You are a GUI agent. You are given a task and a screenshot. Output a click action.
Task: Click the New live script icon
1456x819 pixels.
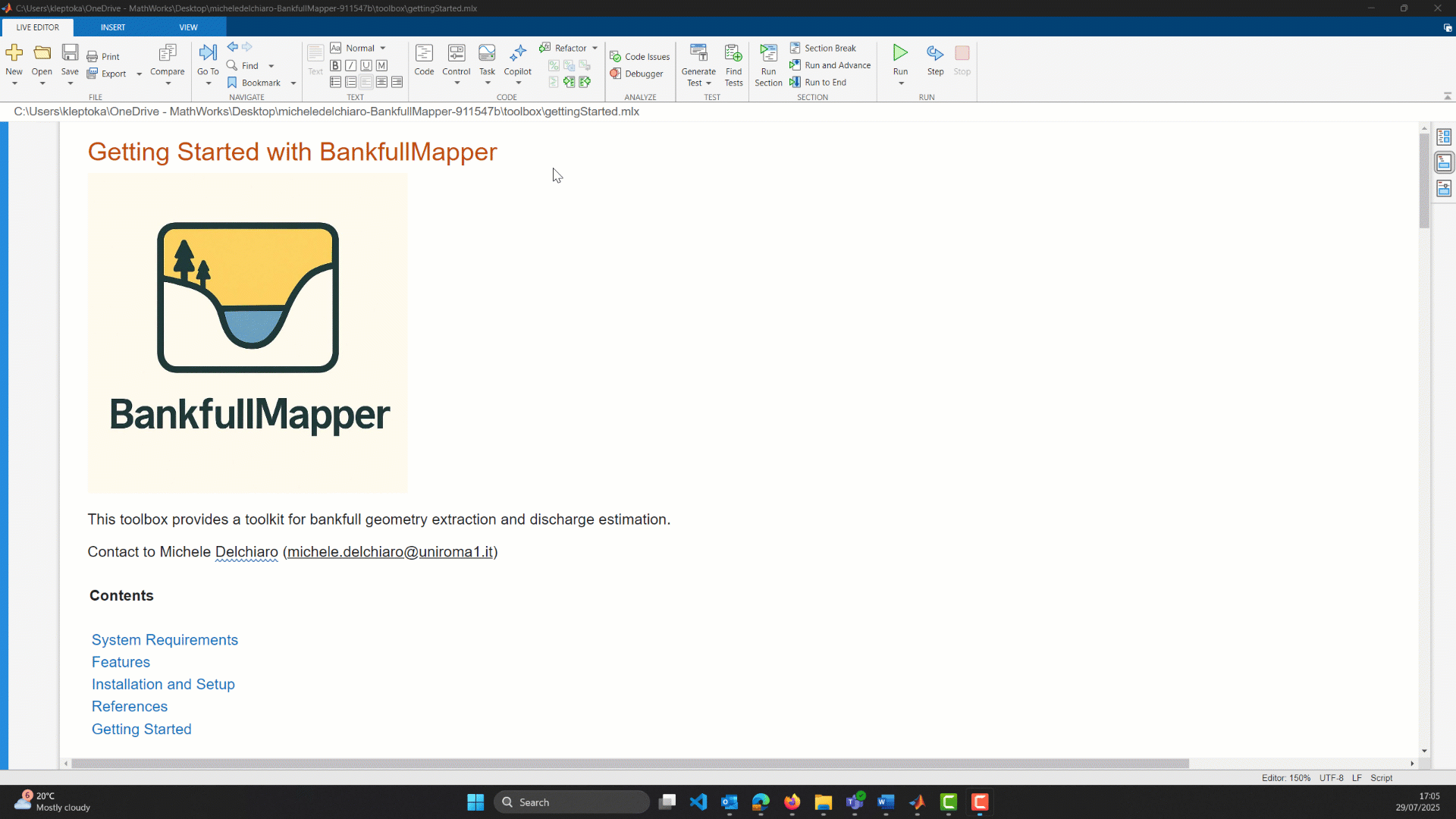(14, 52)
